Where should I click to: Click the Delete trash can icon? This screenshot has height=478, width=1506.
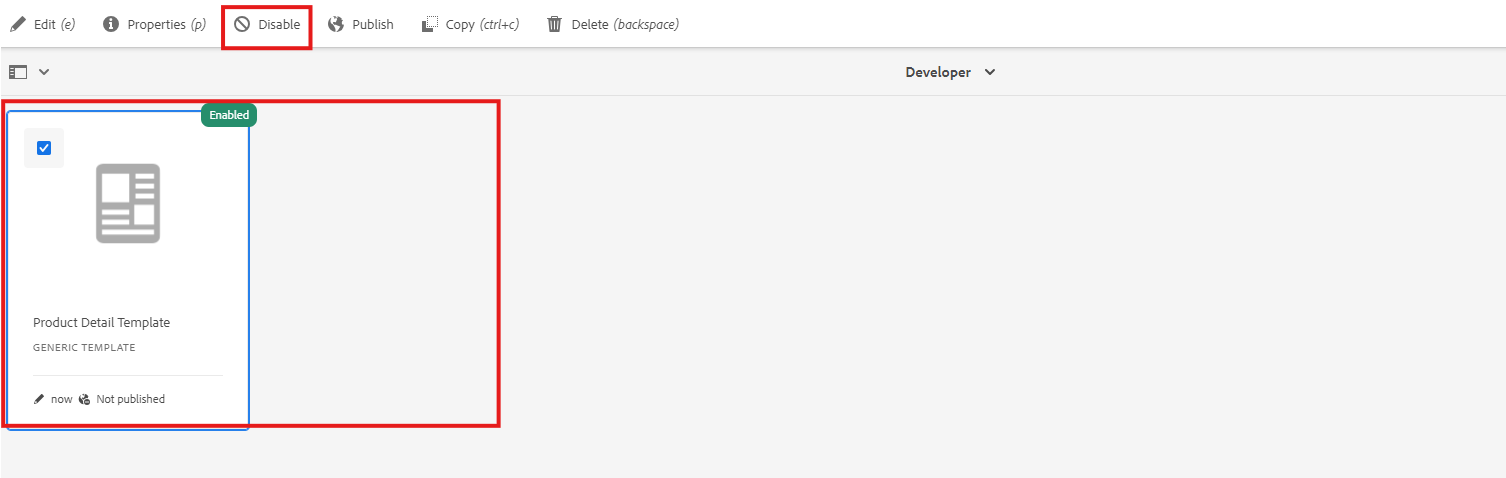coord(555,24)
